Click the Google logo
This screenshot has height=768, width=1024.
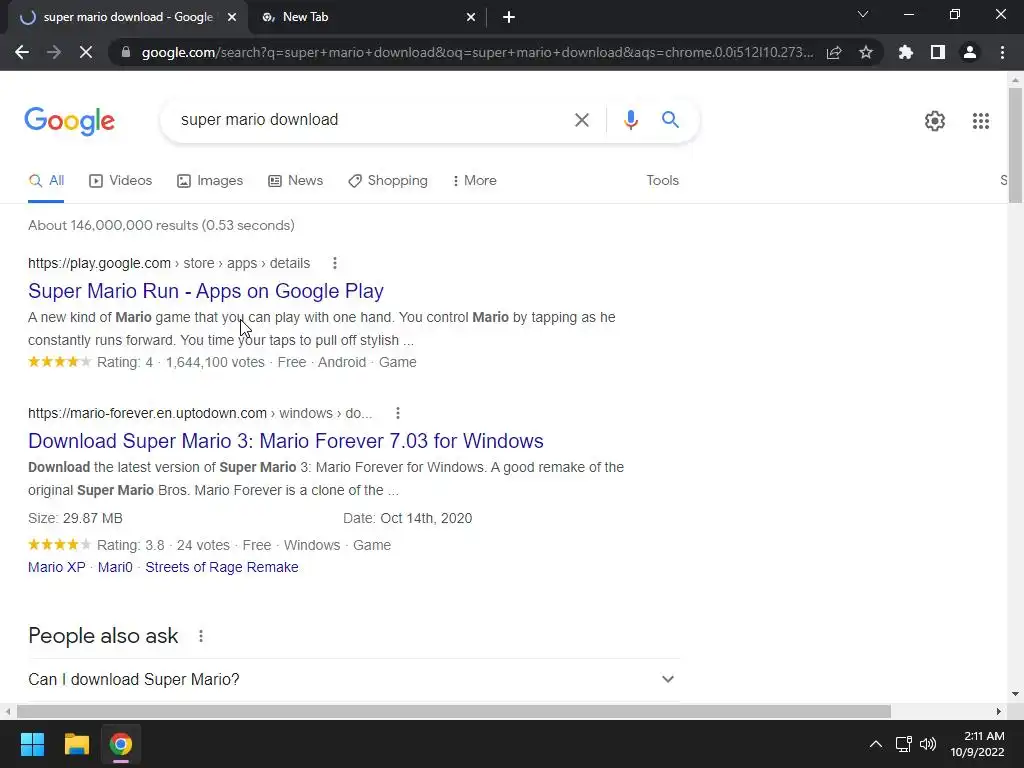(x=69, y=121)
